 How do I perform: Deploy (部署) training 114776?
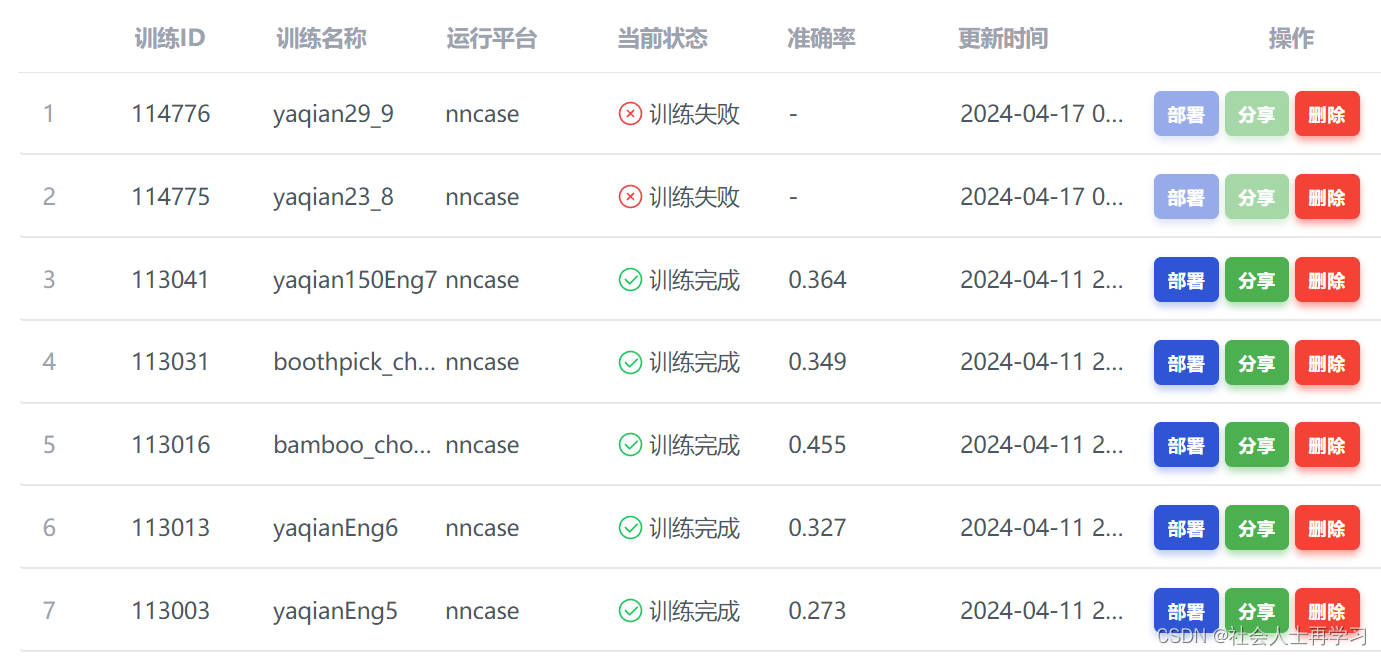(x=1186, y=114)
